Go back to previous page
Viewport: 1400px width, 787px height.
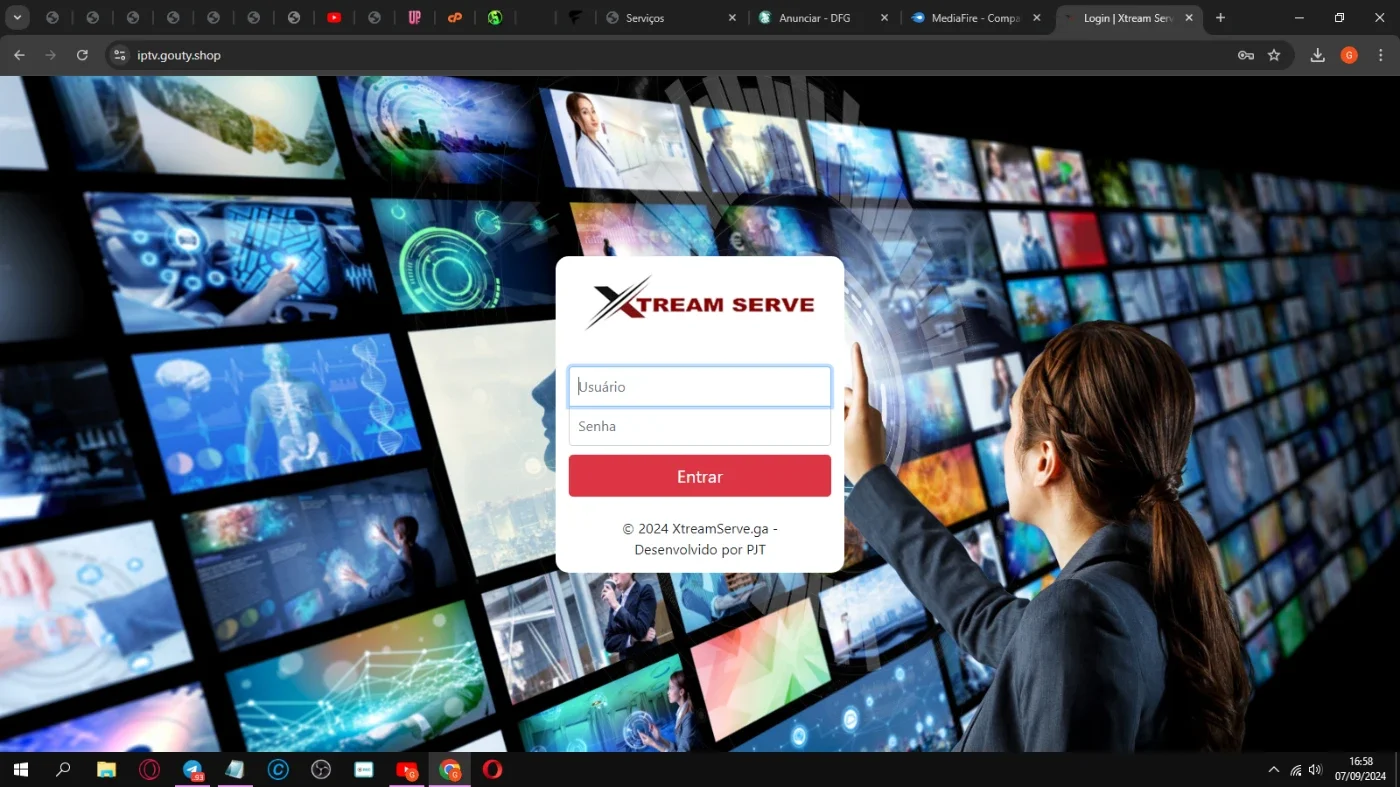(x=19, y=55)
